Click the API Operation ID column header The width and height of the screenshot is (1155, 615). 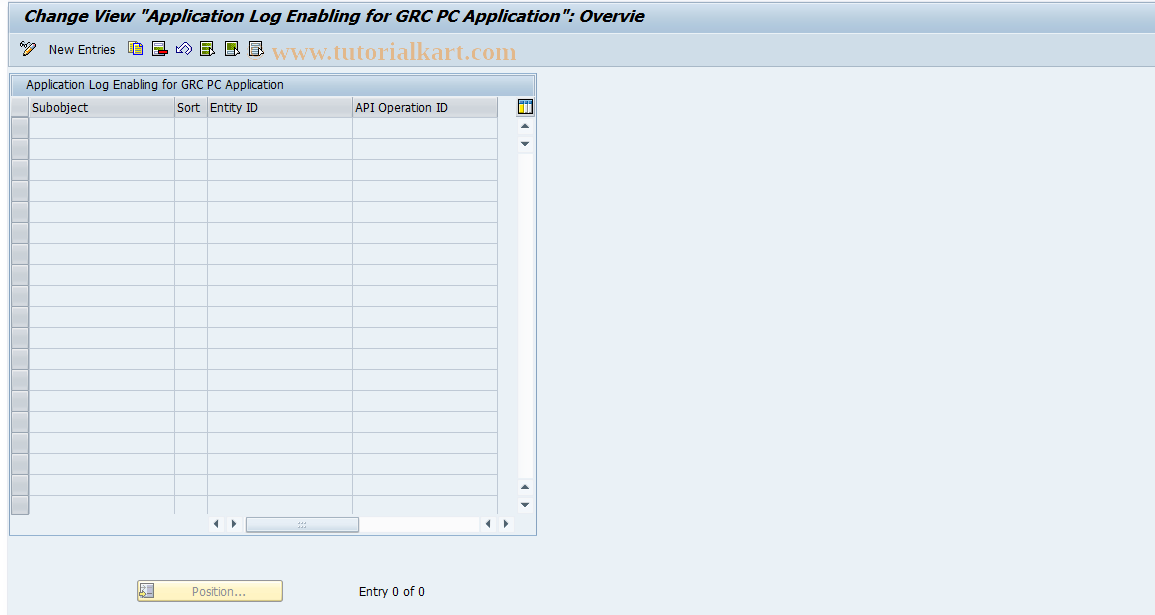coord(425,108)
